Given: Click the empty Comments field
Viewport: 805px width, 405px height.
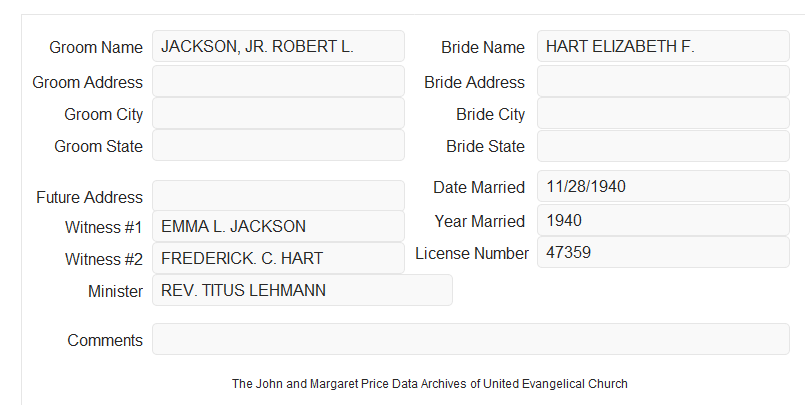Looking at the screenshot, I should coord(471,339).
